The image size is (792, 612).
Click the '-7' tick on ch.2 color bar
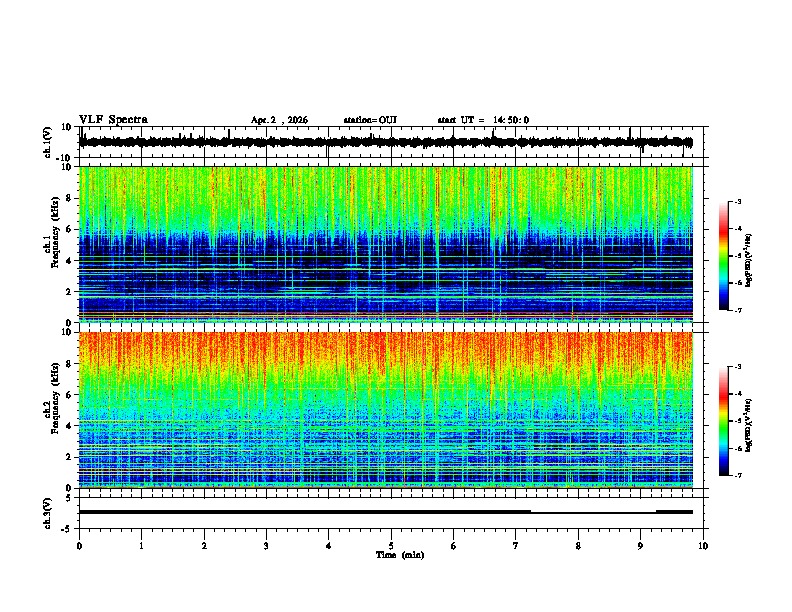[737, 475]
